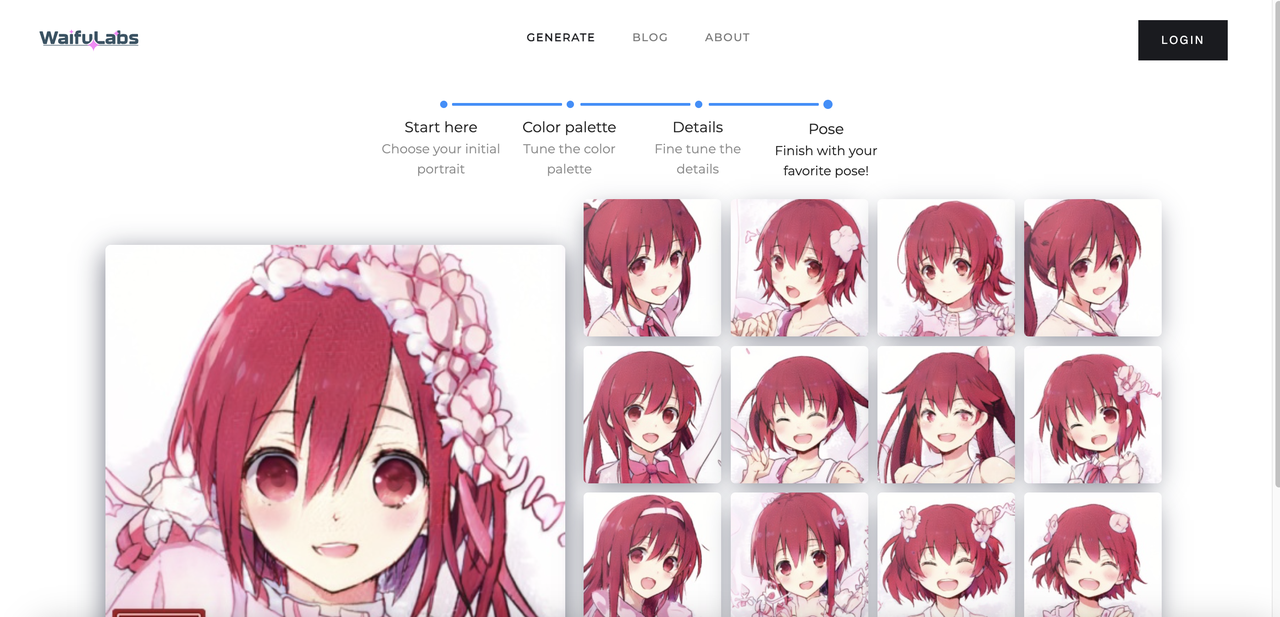Choose first-row pose with closed-mouth smile
1280x617 pixels.
946,267
